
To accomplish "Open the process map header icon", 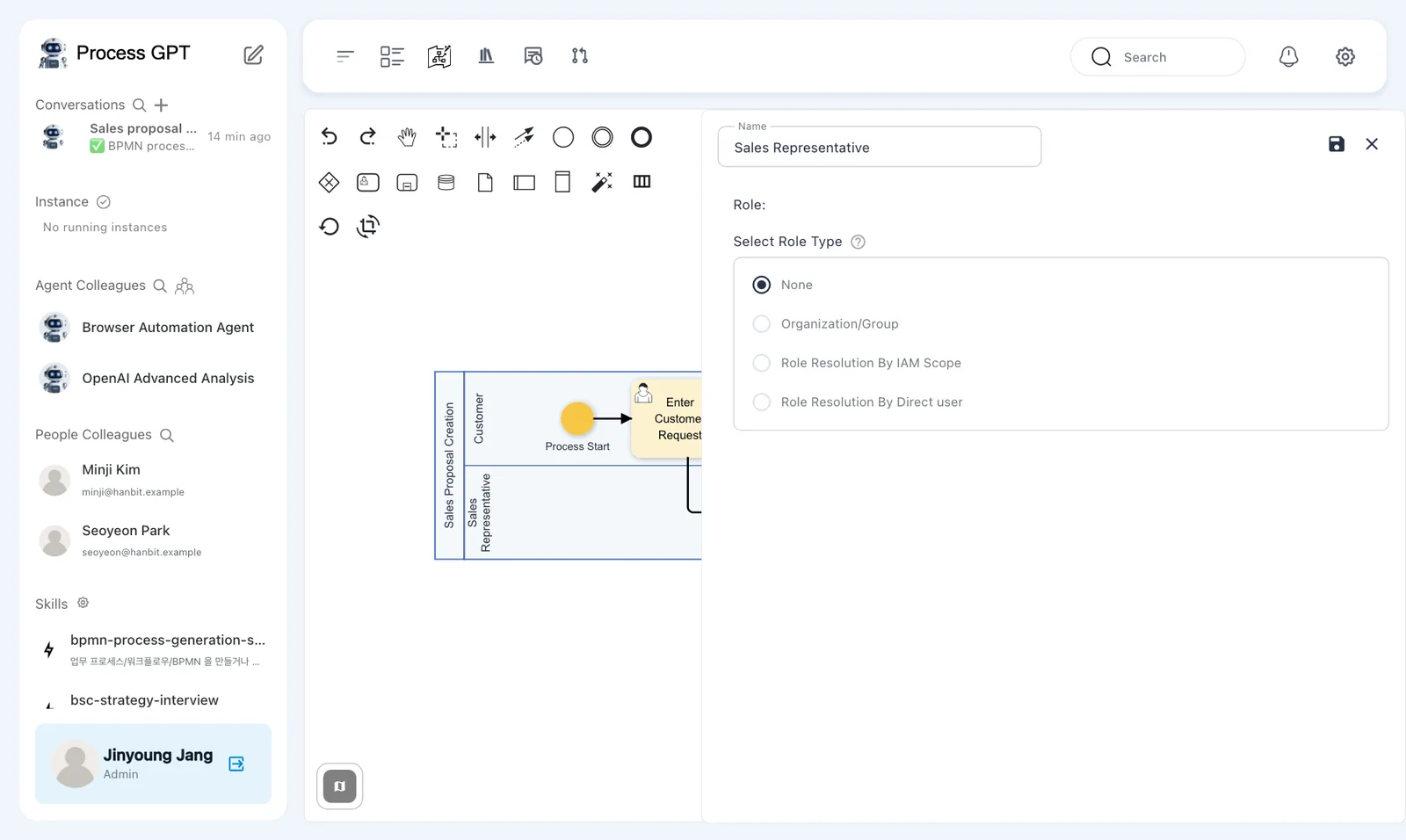I will pos(439,56).
